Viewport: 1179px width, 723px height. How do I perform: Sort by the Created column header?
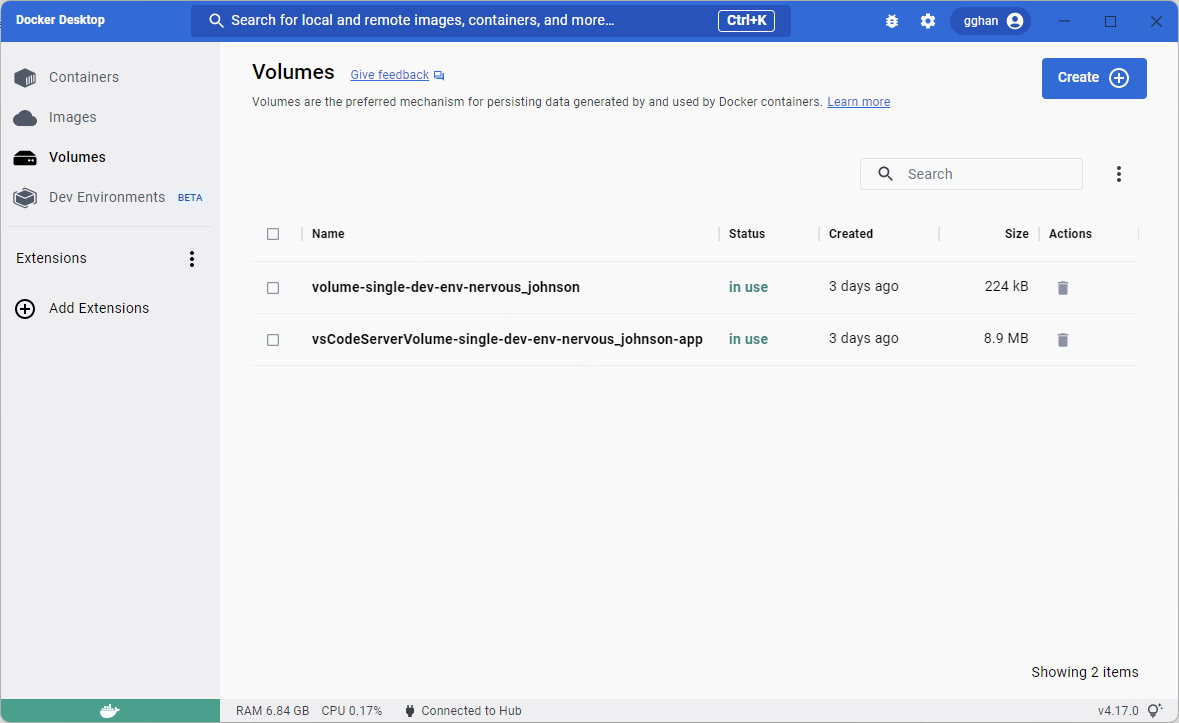850,234
